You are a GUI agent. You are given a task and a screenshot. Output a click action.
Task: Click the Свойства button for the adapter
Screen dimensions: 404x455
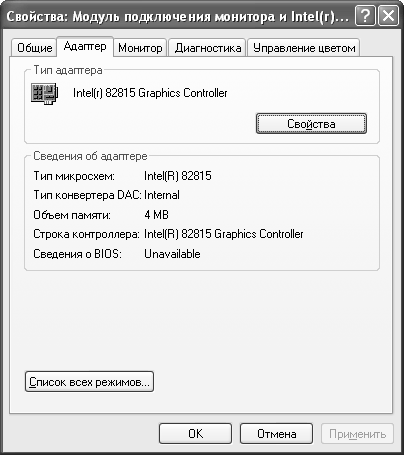tap(311, 124)
